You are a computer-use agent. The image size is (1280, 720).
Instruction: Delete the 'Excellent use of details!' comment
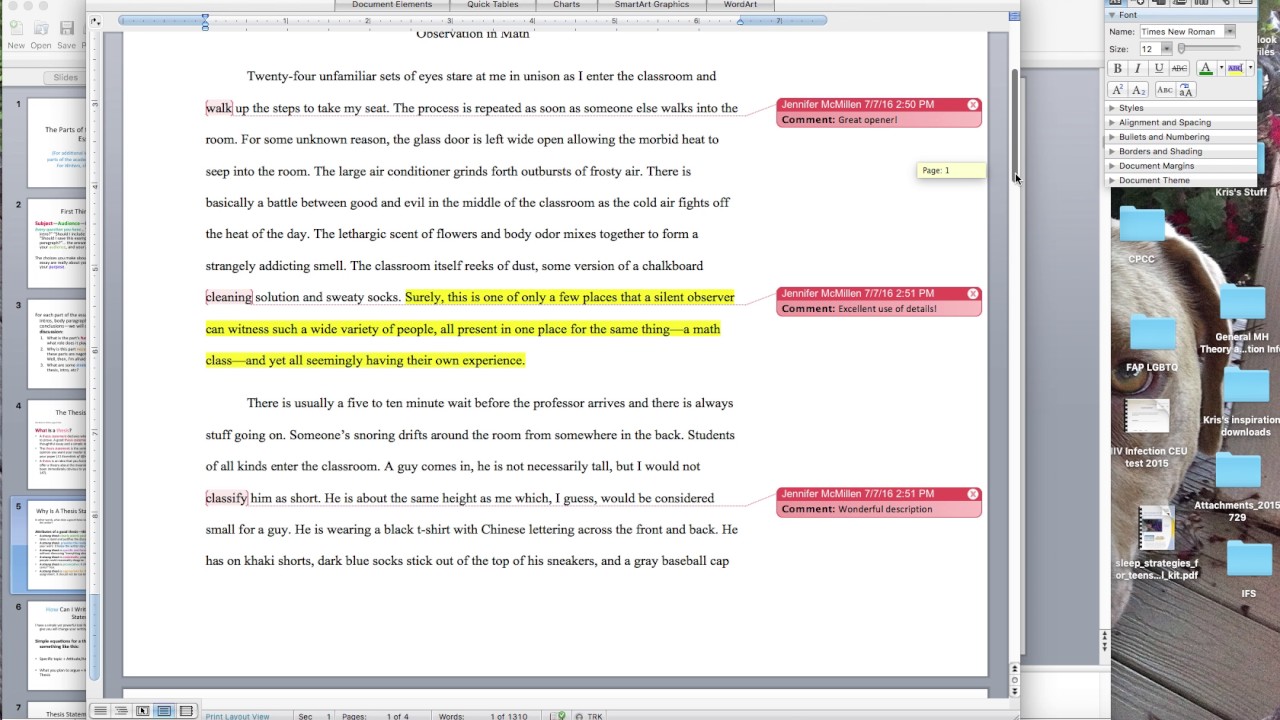972,293
